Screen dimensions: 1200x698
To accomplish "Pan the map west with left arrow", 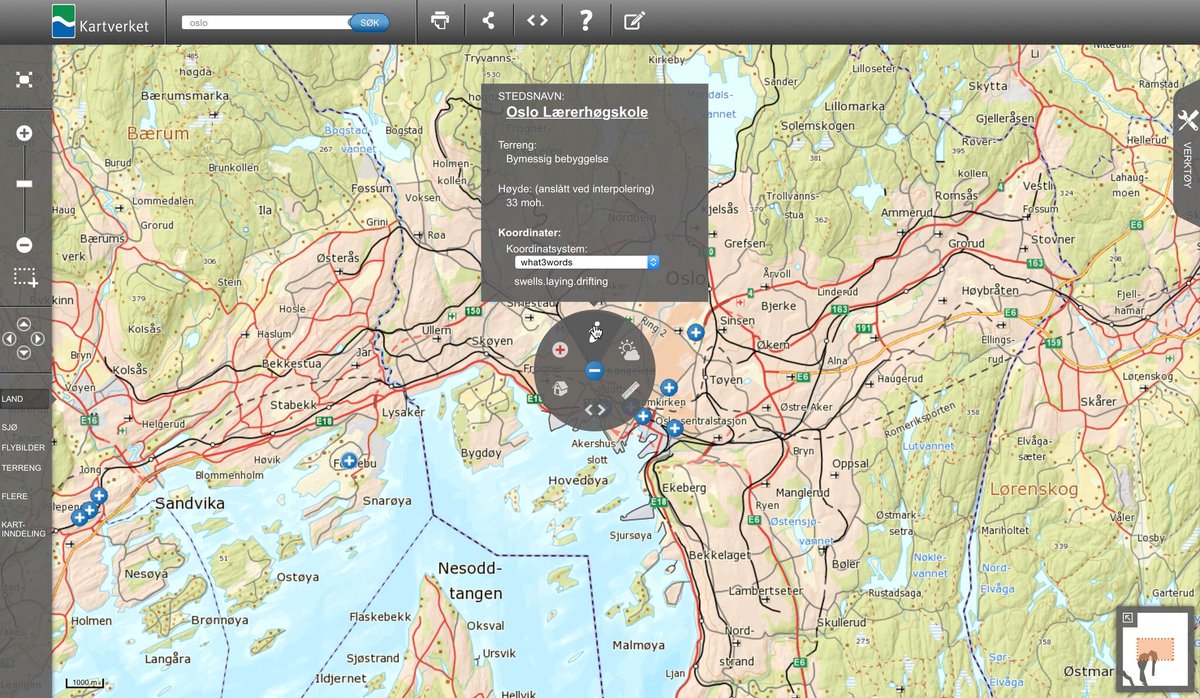I will 9,339.
